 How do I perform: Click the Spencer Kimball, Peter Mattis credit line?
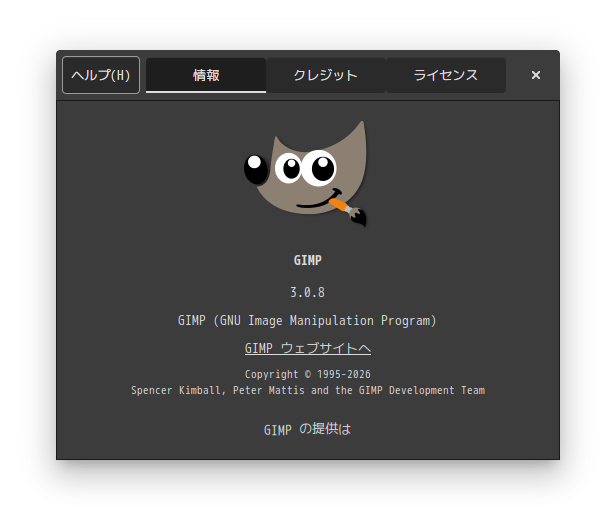click(x=308, y=390)
